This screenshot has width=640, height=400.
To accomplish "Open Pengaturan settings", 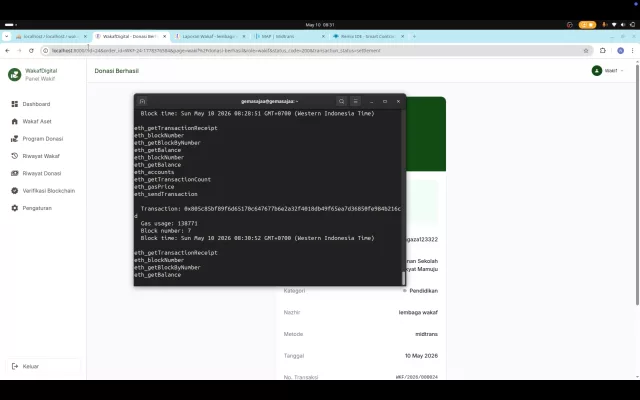I will pyautogui.click(x=37, y=208).
